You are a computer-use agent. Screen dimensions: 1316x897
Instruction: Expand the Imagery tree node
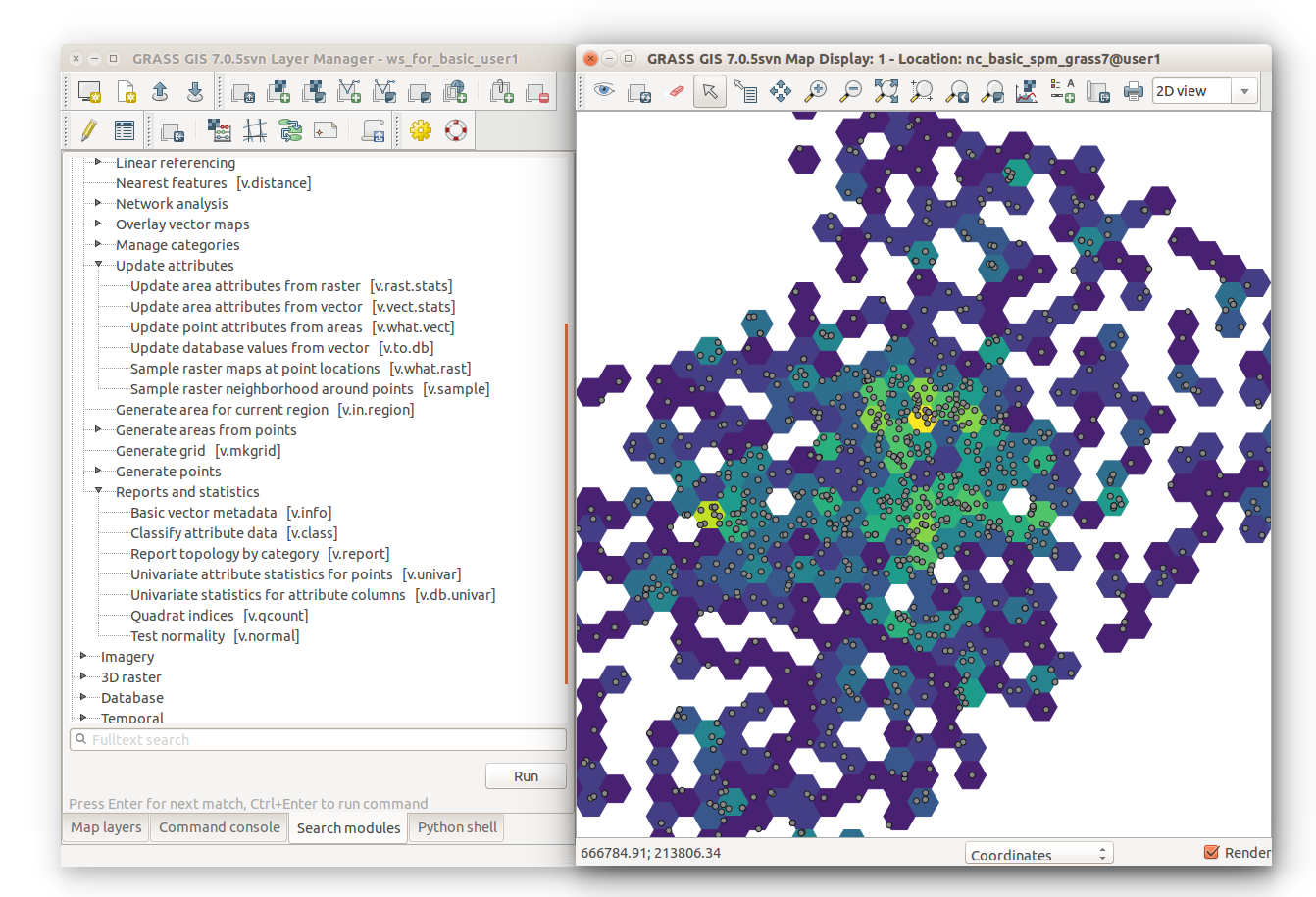click(x=83, y=656)
